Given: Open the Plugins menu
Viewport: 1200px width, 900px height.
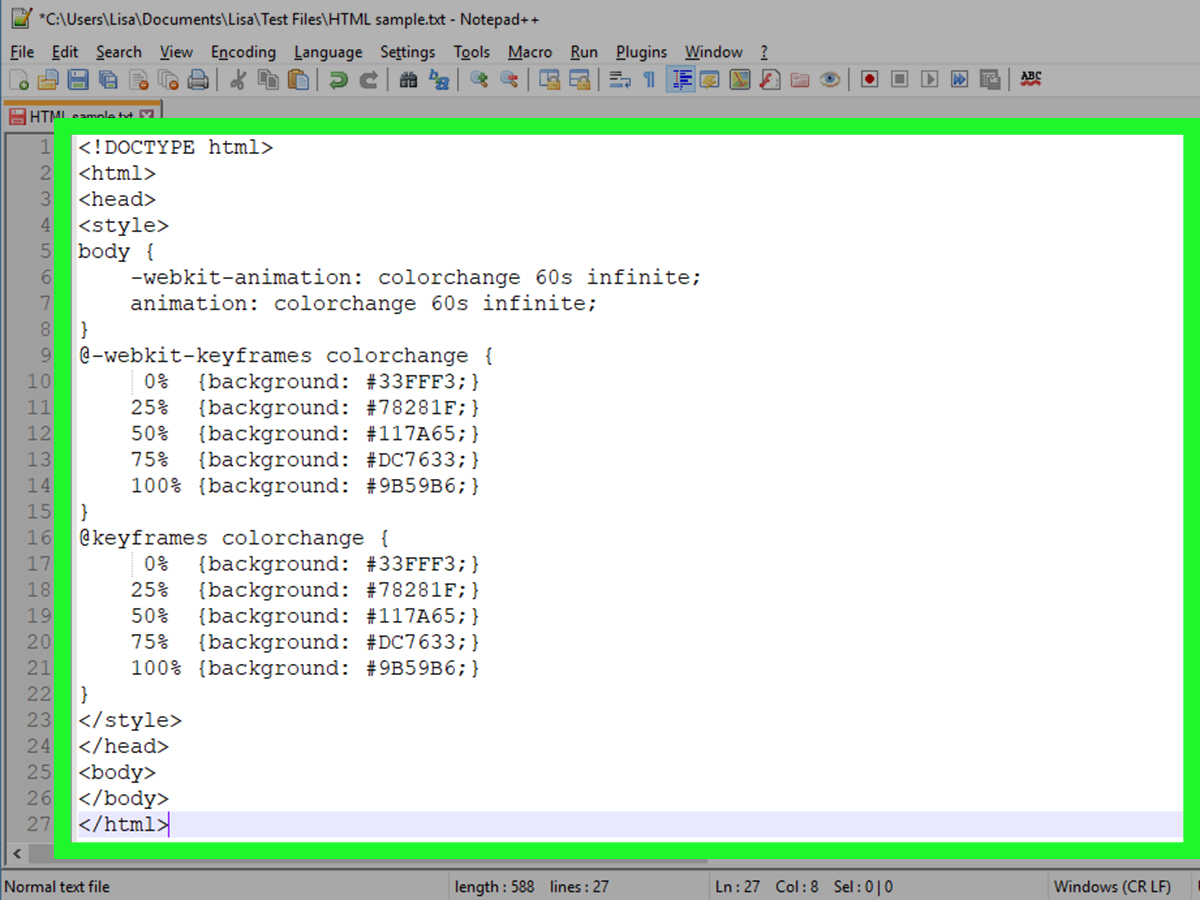Looking at the screenshot, I should [x=641, y=52].
